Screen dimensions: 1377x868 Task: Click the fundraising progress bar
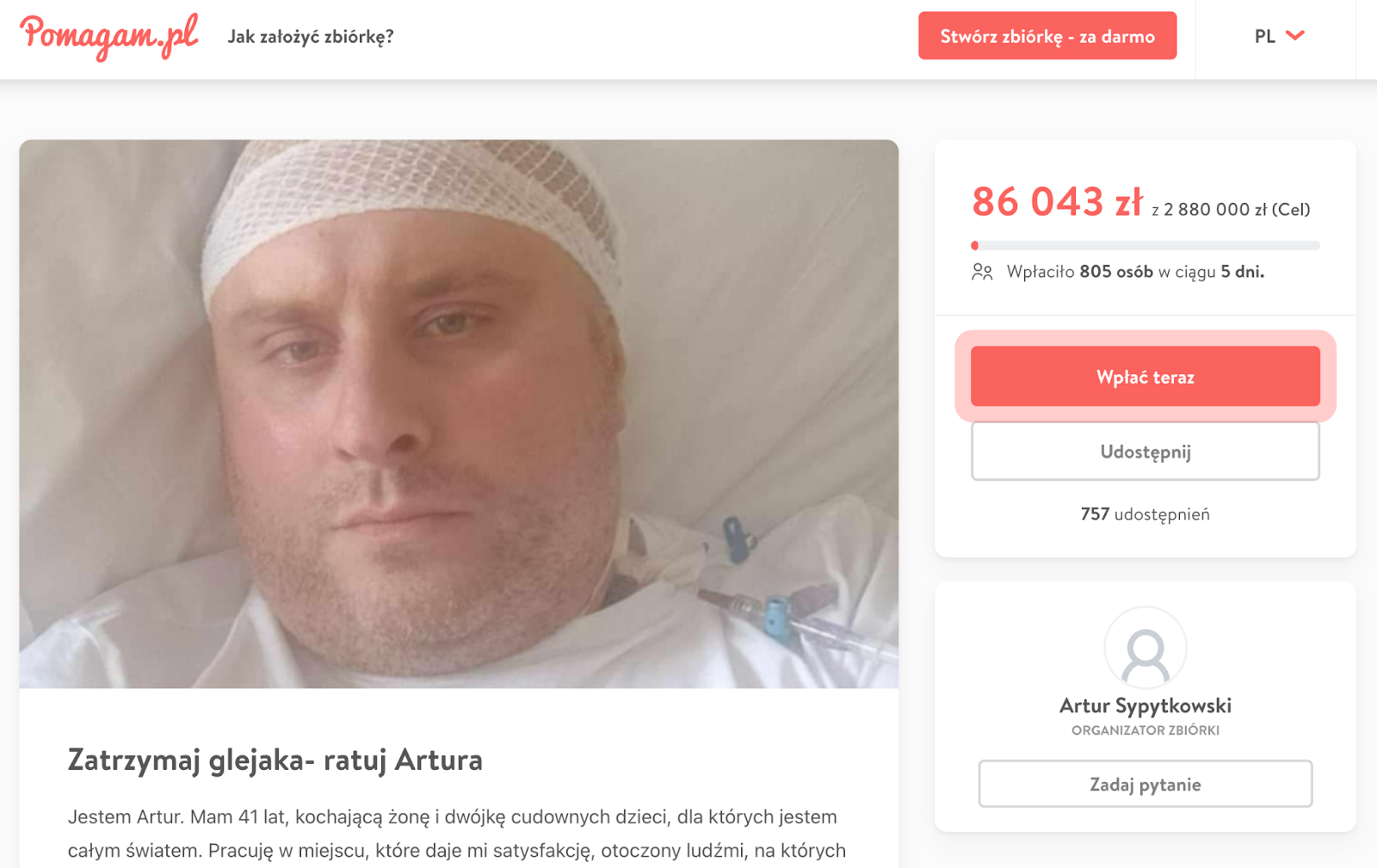1145,245
